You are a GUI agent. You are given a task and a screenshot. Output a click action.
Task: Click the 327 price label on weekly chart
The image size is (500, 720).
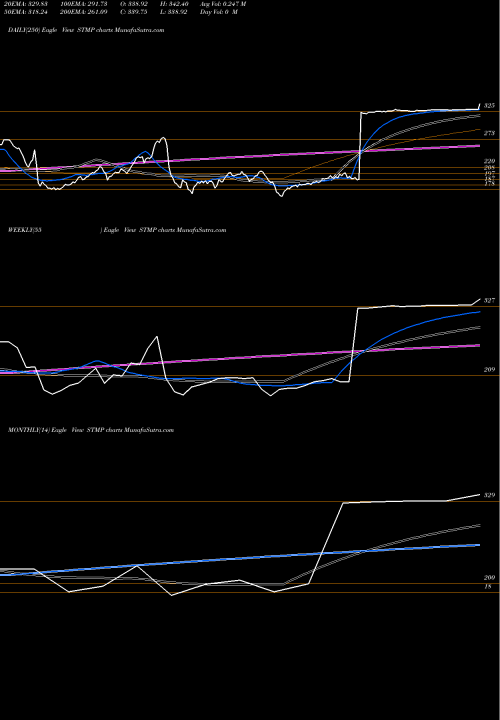[489, 301]
